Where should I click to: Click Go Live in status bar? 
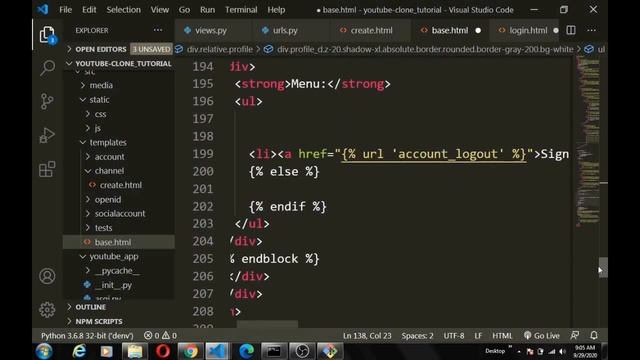(x=542, y=336)
